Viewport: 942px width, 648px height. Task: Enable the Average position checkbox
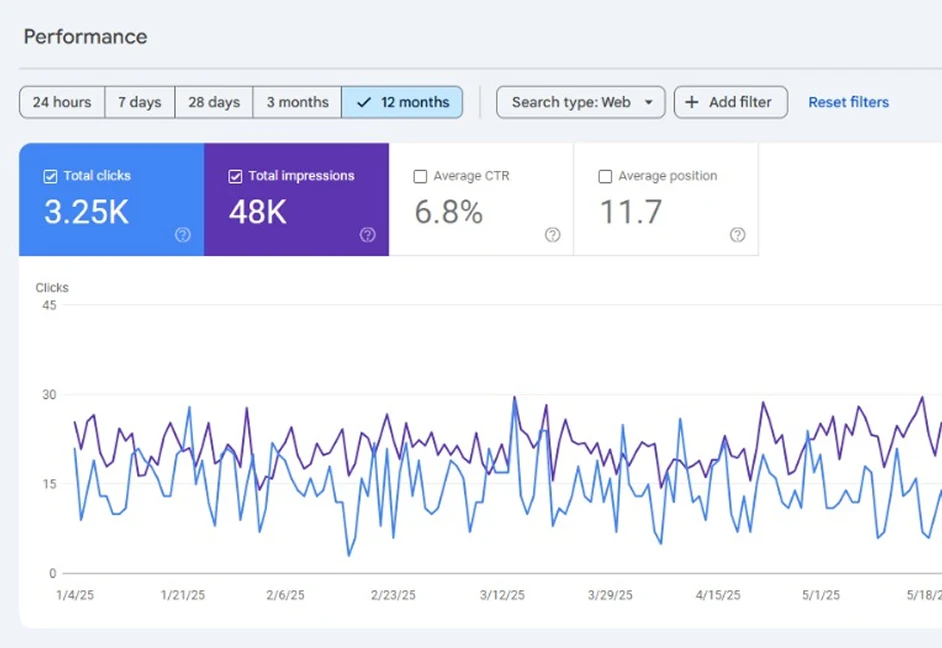click(605, 176)
